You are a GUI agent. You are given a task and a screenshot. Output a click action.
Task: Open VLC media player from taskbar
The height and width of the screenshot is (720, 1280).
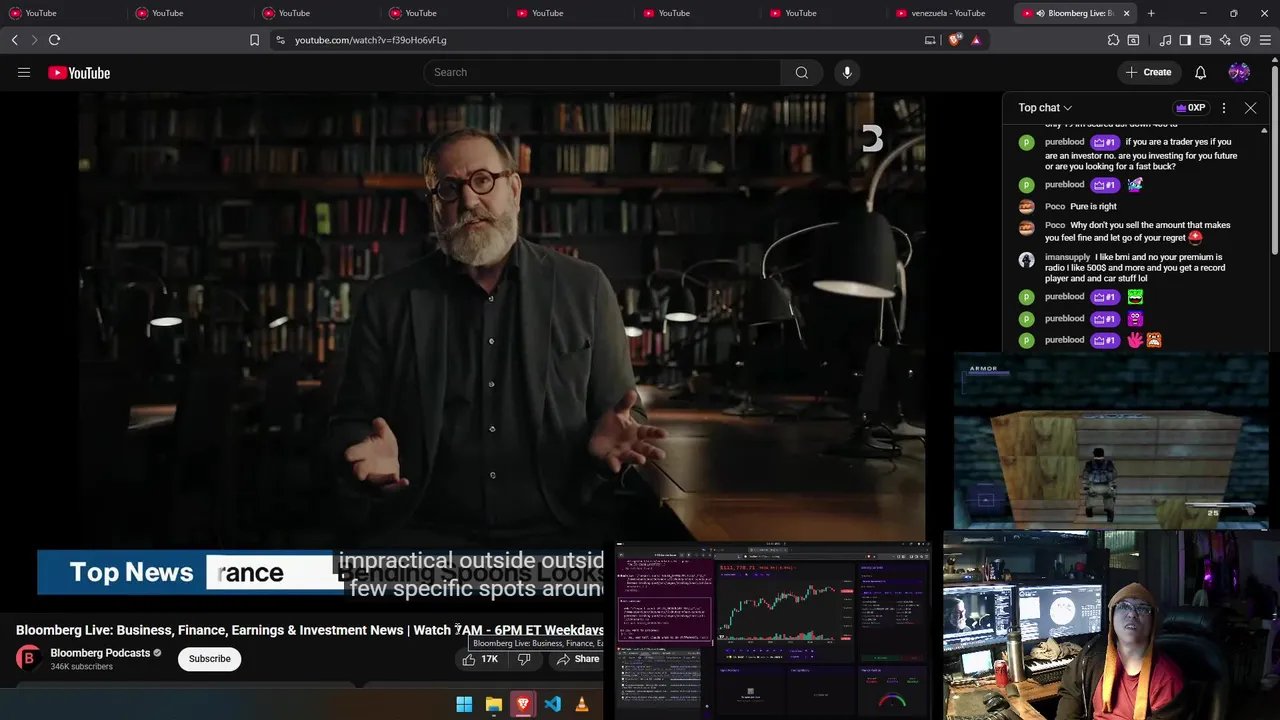click(581, 704)
